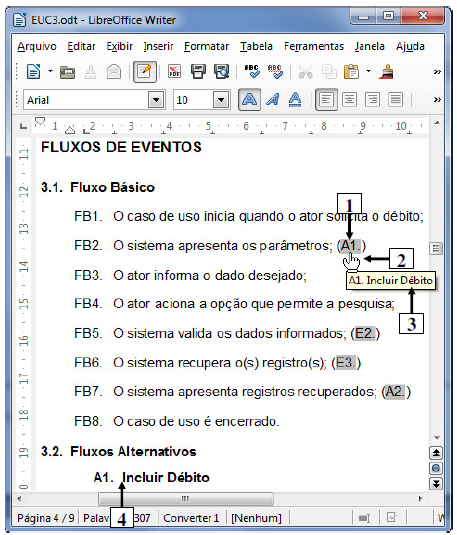The width and height of the screenshot is (457, 535).
Task: Open the Paste dropdown arrow
Action: (368, 71)
